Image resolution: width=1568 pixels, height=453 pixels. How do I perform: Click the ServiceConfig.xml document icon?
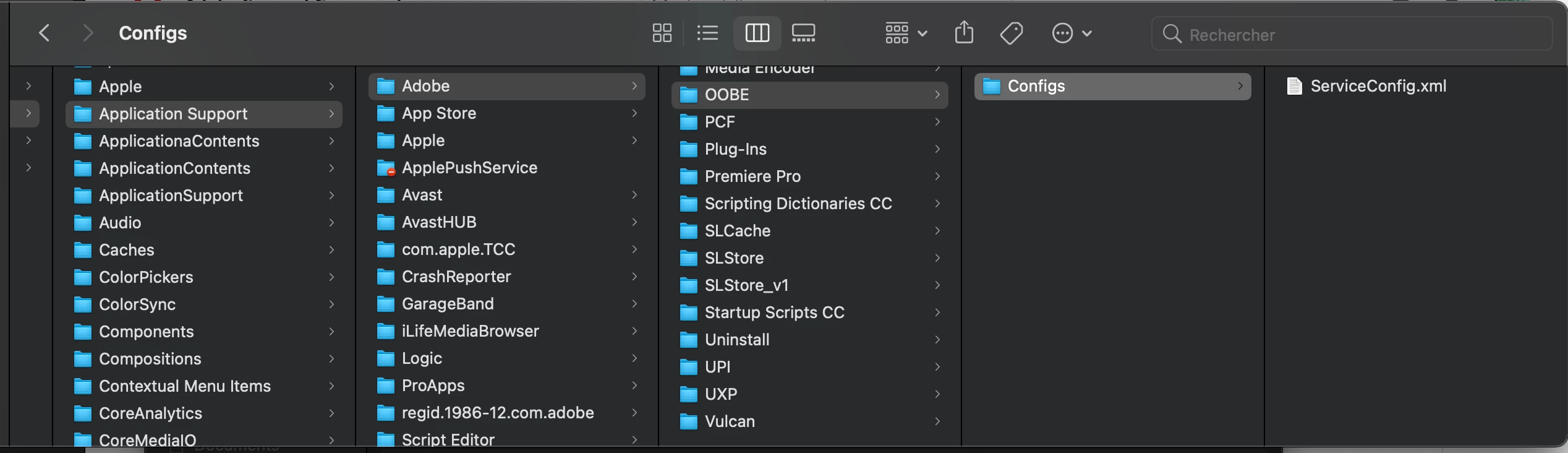coord(1294,86)
